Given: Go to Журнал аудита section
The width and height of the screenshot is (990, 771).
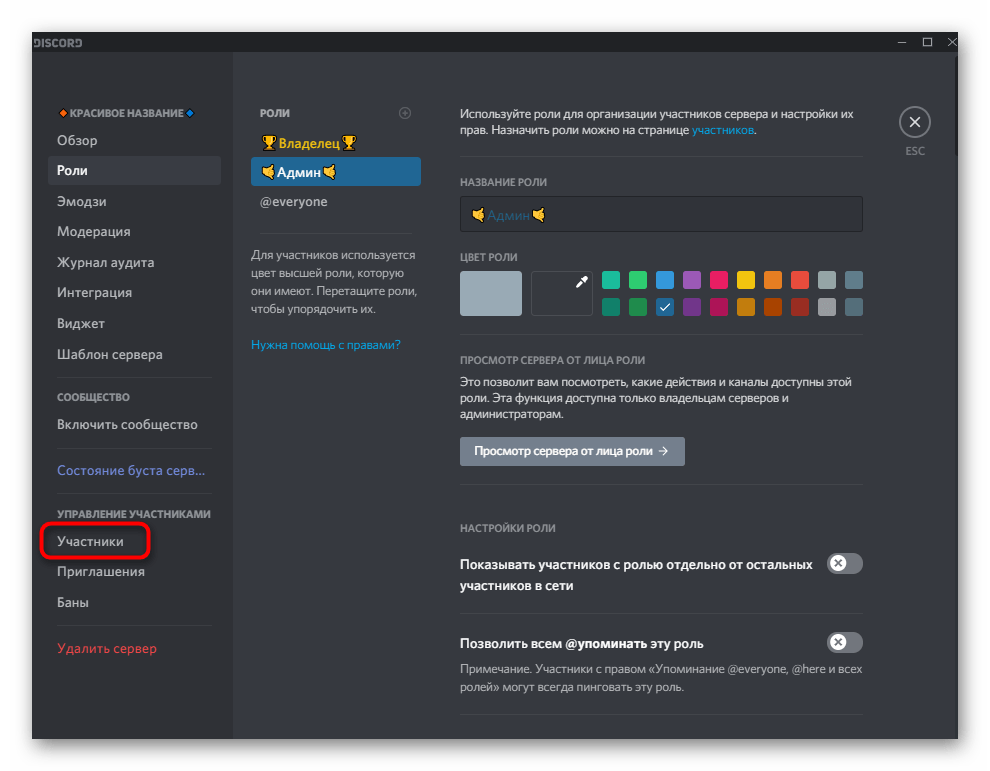Looking at the screenshot, I should pos(106,262).
